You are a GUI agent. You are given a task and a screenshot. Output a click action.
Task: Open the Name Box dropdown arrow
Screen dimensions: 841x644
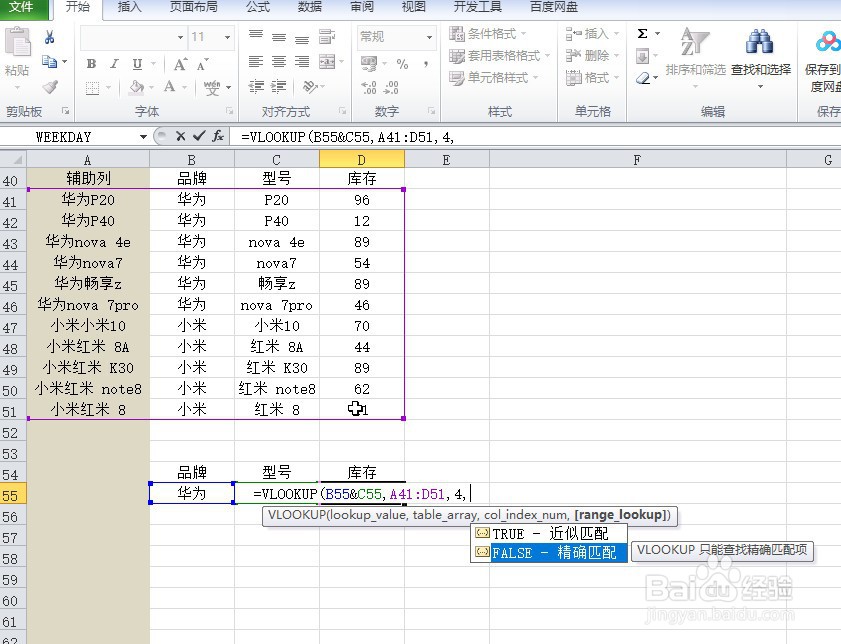click(x=143, y=137)
